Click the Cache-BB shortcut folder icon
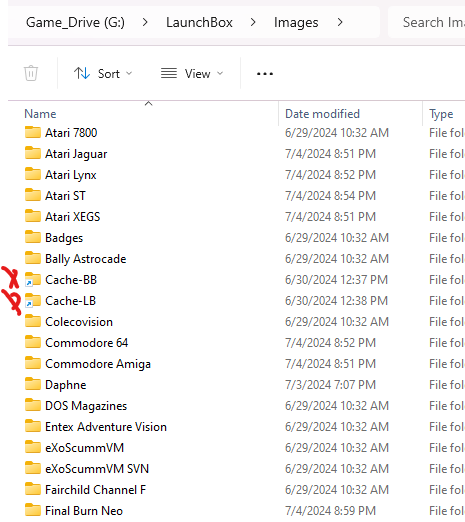465x522 pixels. (x=33, y=279)
